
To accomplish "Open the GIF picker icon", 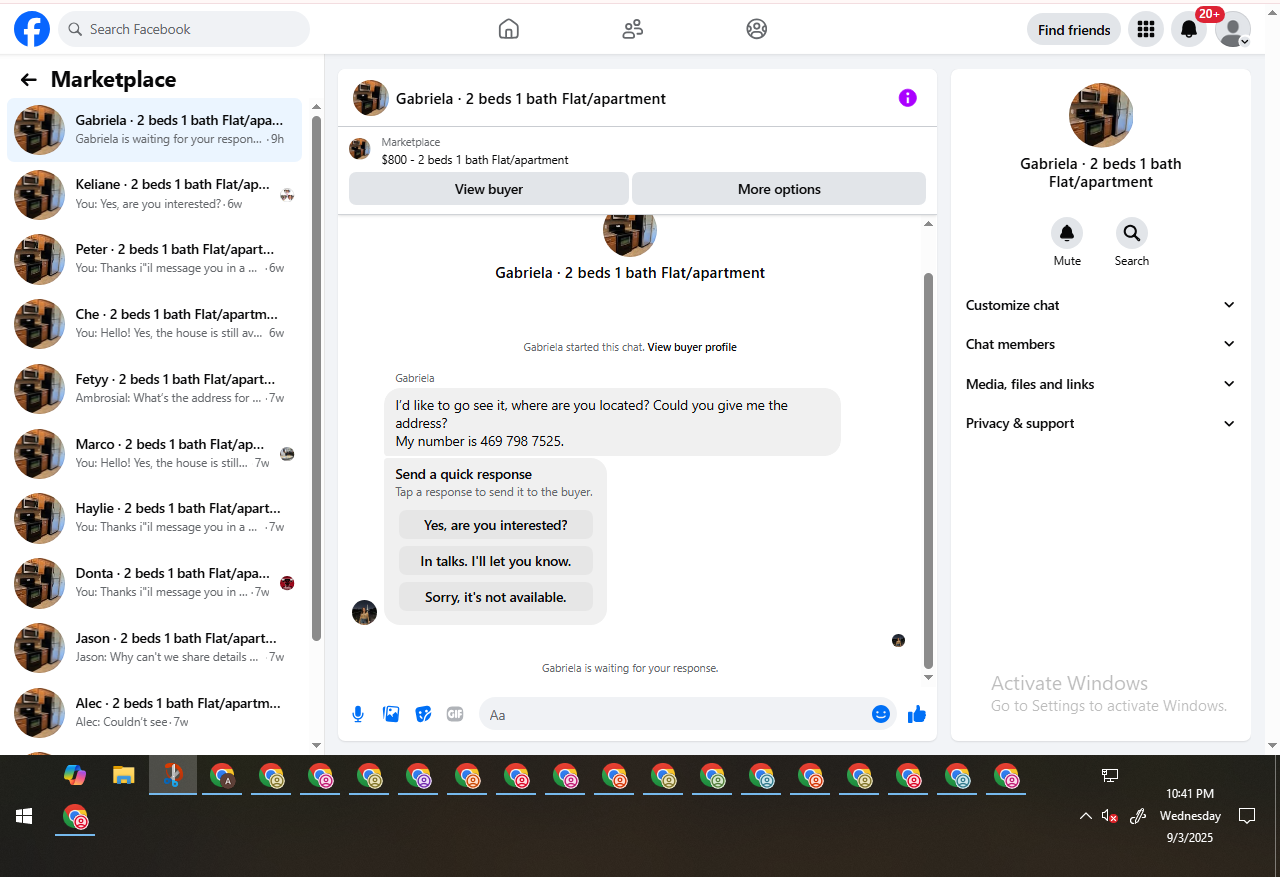I will pyautogui.click(x=455, y=714).
